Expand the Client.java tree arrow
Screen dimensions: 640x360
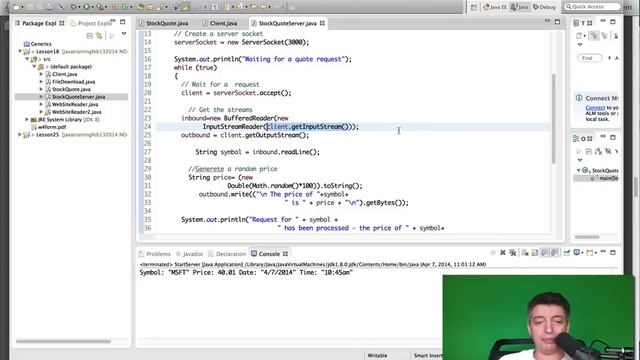click(x=41, y=74)
